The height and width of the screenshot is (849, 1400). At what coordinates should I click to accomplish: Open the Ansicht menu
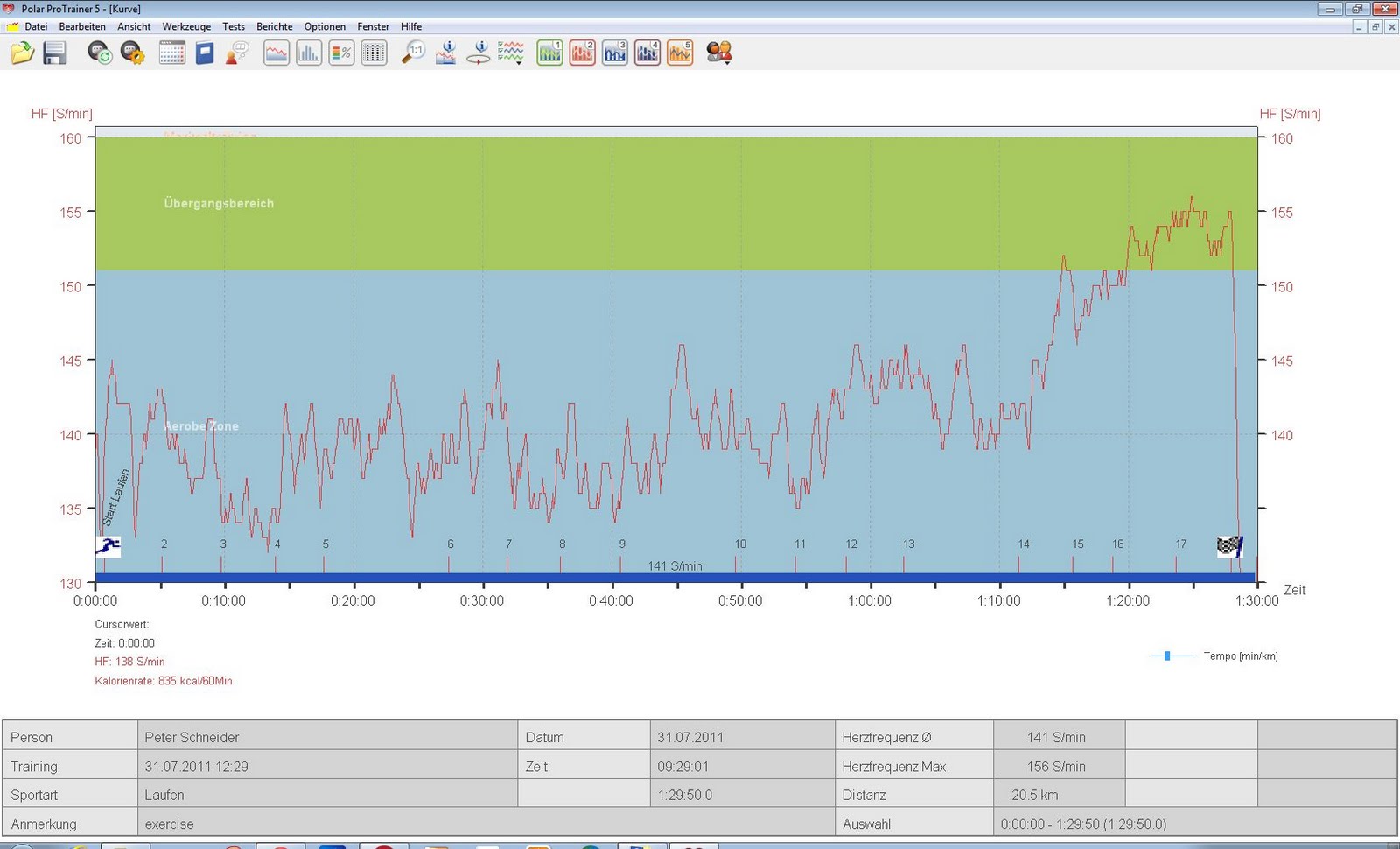click(134, 26)
